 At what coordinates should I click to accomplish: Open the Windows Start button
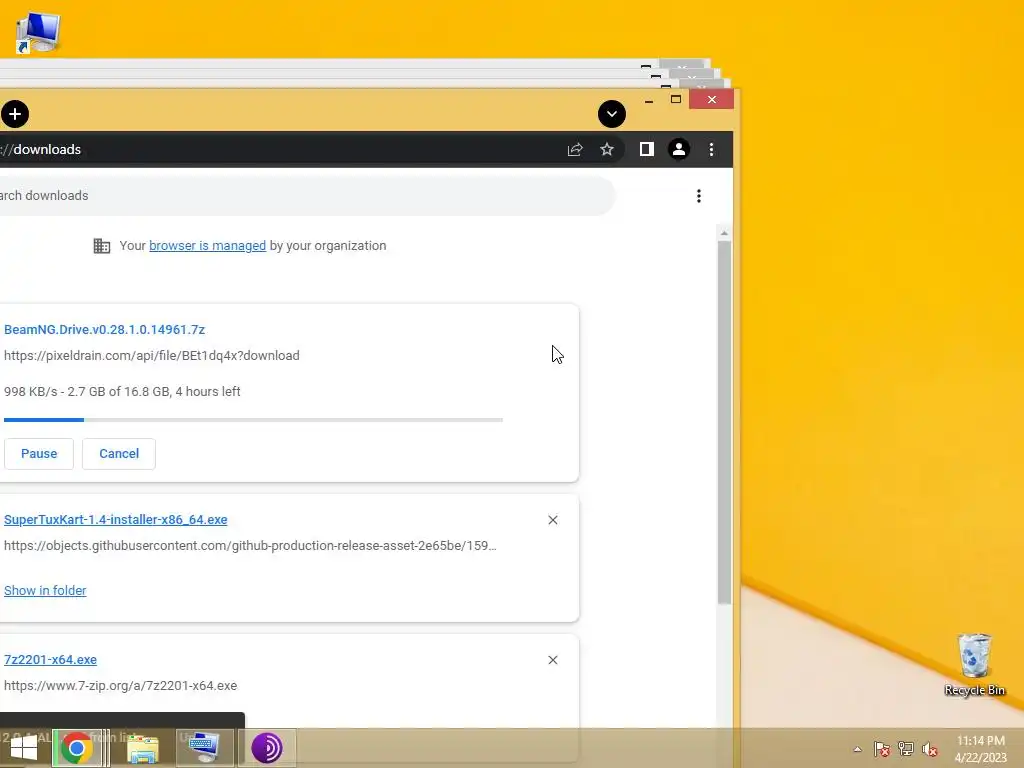click(24, 748)
